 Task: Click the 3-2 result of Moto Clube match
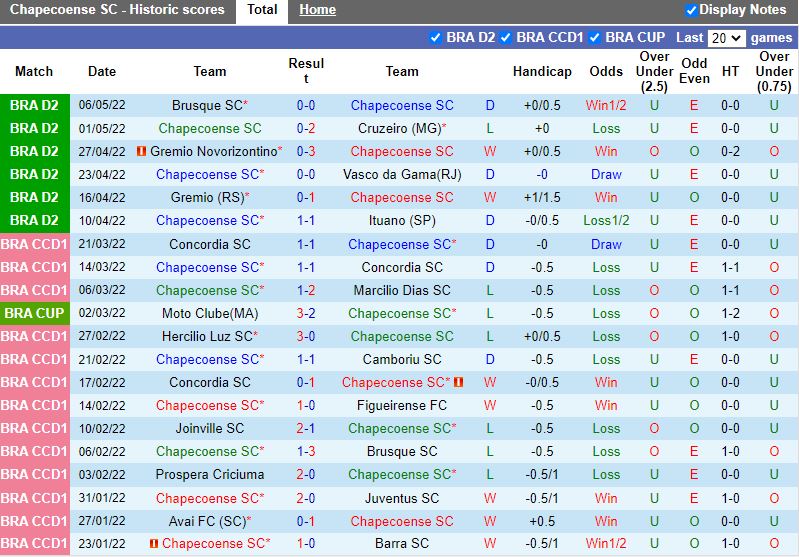pos(306,313)
